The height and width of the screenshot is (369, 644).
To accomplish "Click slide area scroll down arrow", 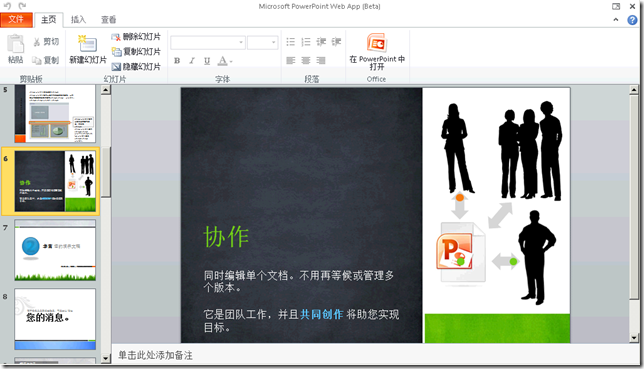I will click(x=634, y=338).
